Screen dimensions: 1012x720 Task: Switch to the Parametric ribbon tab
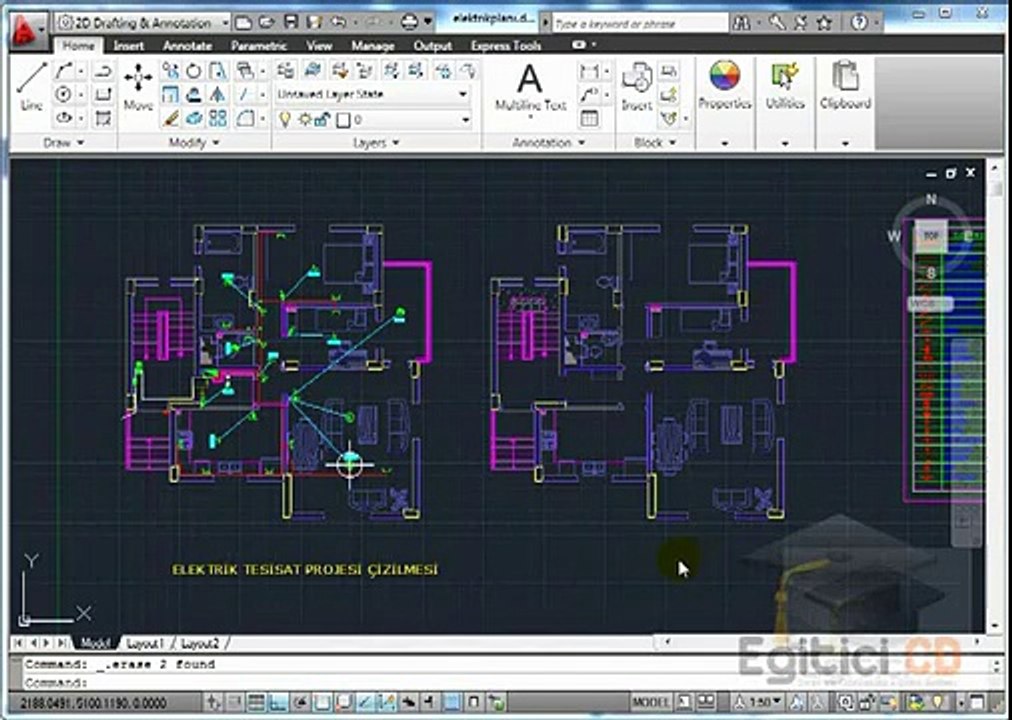pyautogui.click(x=259, y=46)
